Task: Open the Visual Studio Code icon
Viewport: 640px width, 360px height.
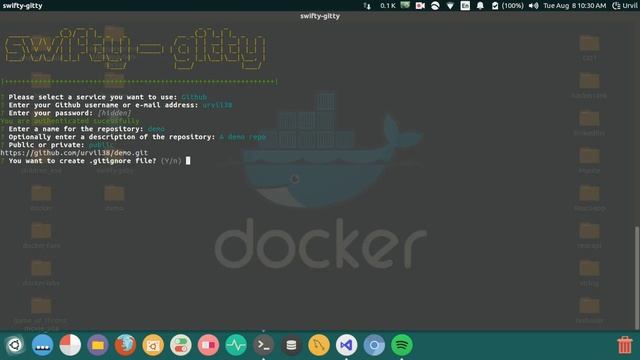Action: coord(347,345)
